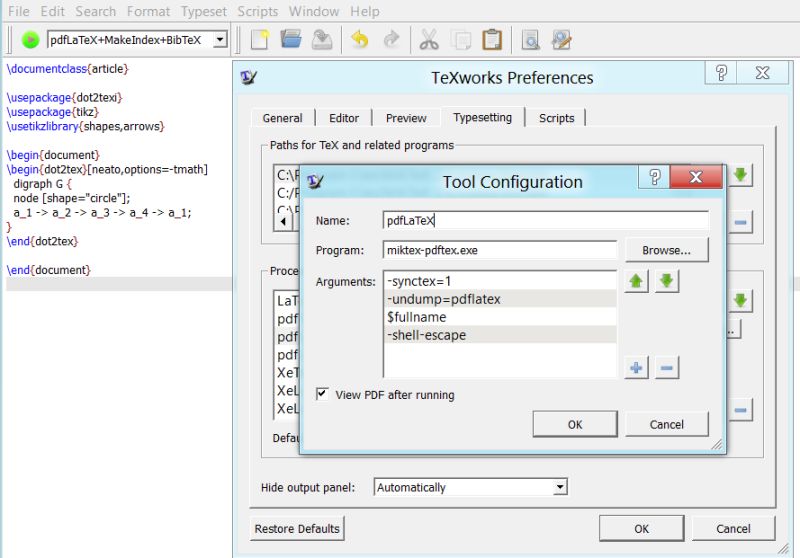
Task: Switch to the Preview tab
Action: [406, 118]
